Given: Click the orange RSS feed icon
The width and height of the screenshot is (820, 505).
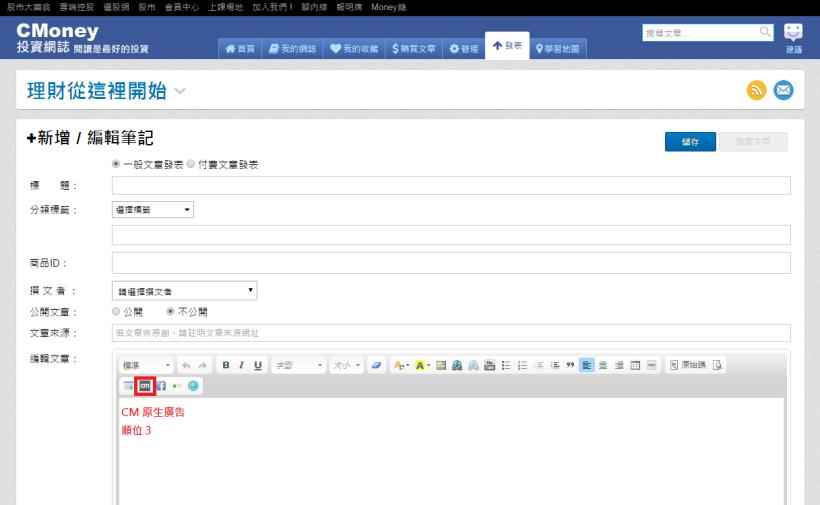Looking at the screenshot, I should pyautogui.click(x=756, y=90).
